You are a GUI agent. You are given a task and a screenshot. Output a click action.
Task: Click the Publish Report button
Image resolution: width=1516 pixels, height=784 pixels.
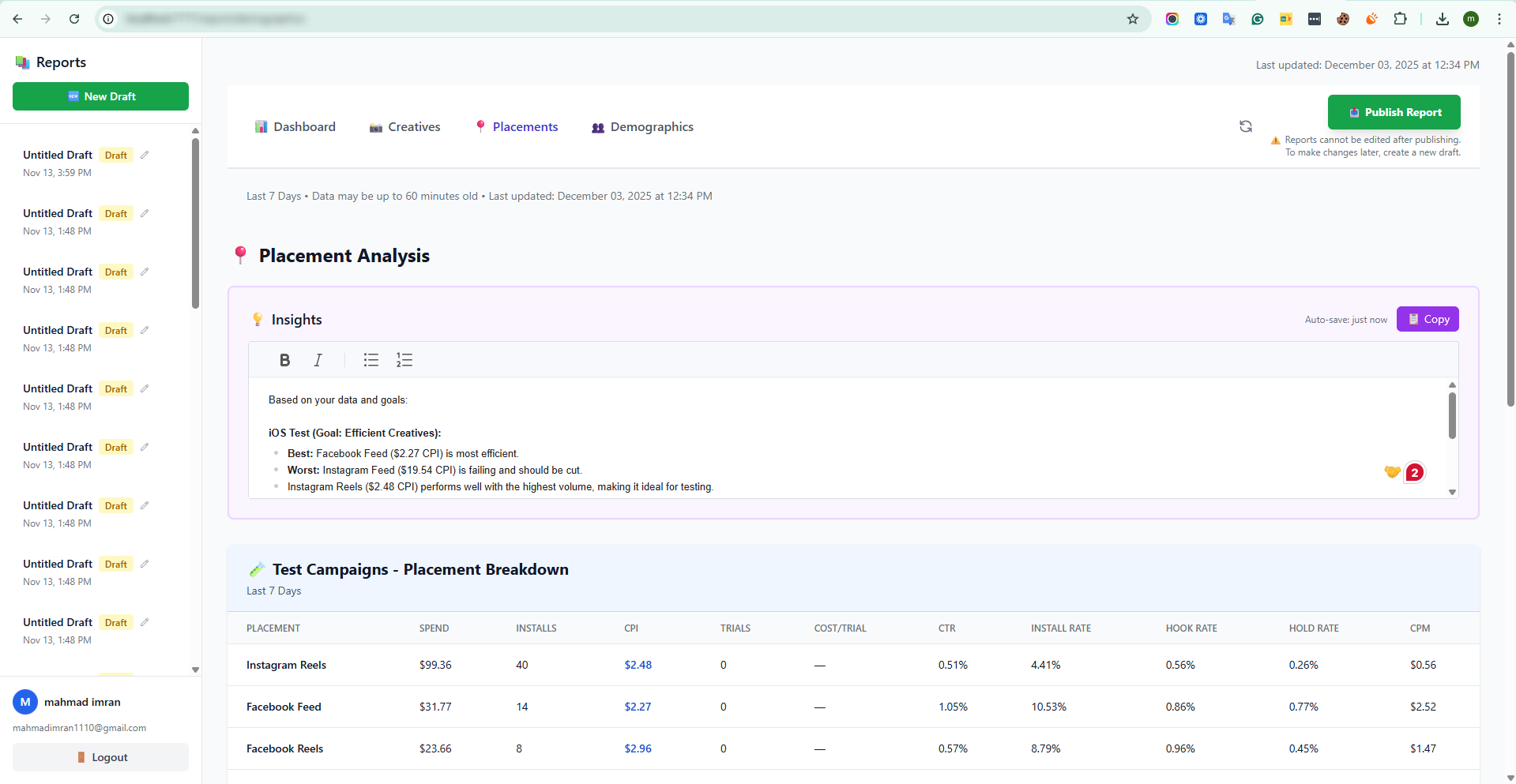tap(1394, 112)
